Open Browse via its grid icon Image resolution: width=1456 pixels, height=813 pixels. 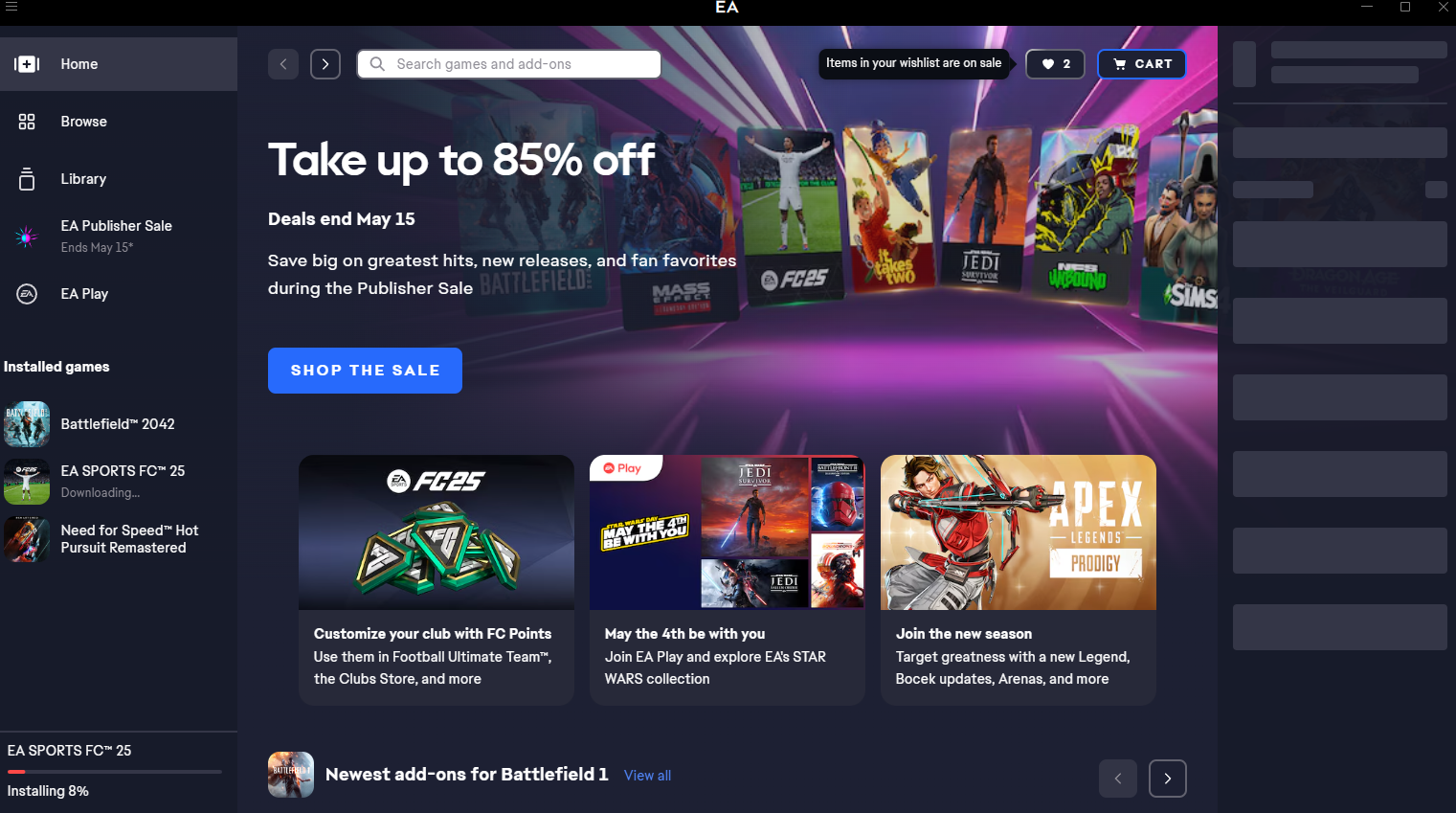27,122
